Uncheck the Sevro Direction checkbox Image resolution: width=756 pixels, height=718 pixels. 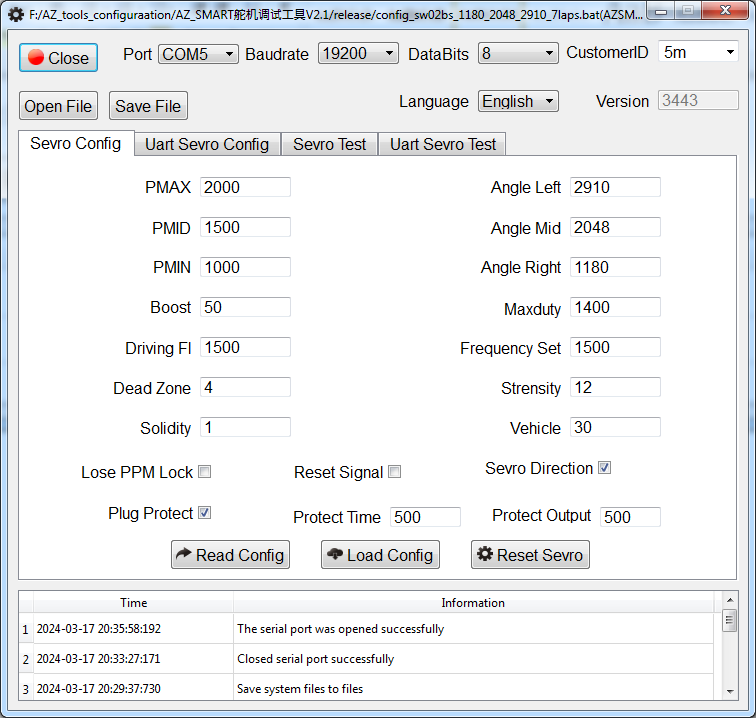(x=604, y=468)
